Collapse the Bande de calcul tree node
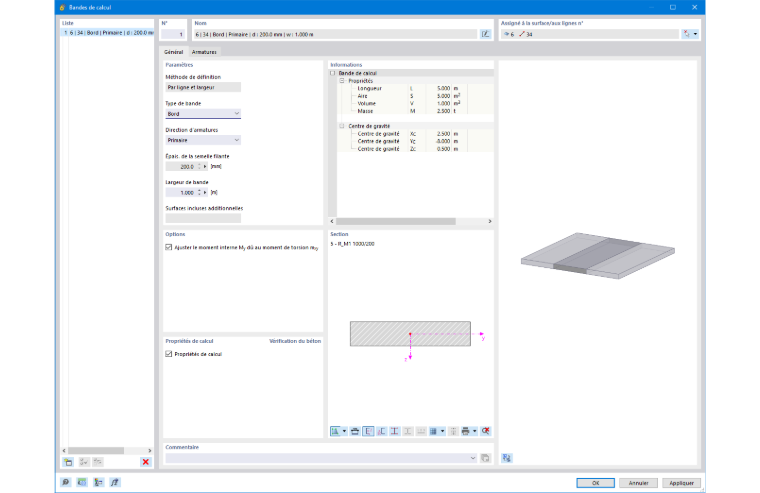The image size is (760, 493). [x=332, y=73]
